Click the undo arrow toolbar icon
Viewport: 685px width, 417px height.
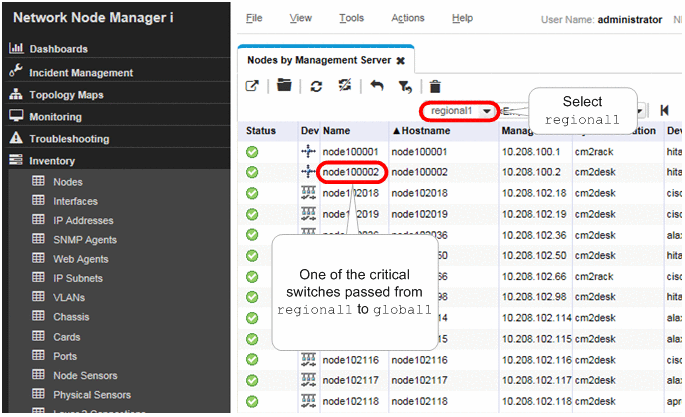pyautogui.click(x=377, y=87)
